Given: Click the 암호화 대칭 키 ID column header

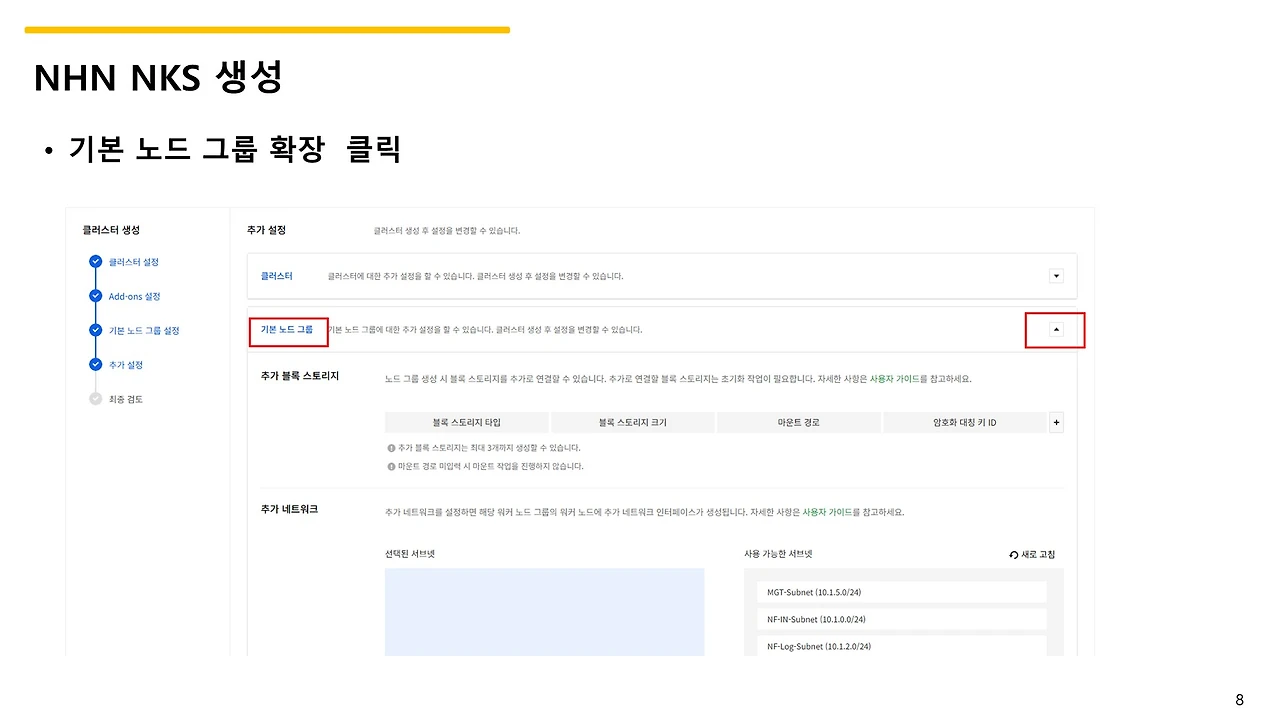Looking at the screenshot, I should tap(965, 422).
